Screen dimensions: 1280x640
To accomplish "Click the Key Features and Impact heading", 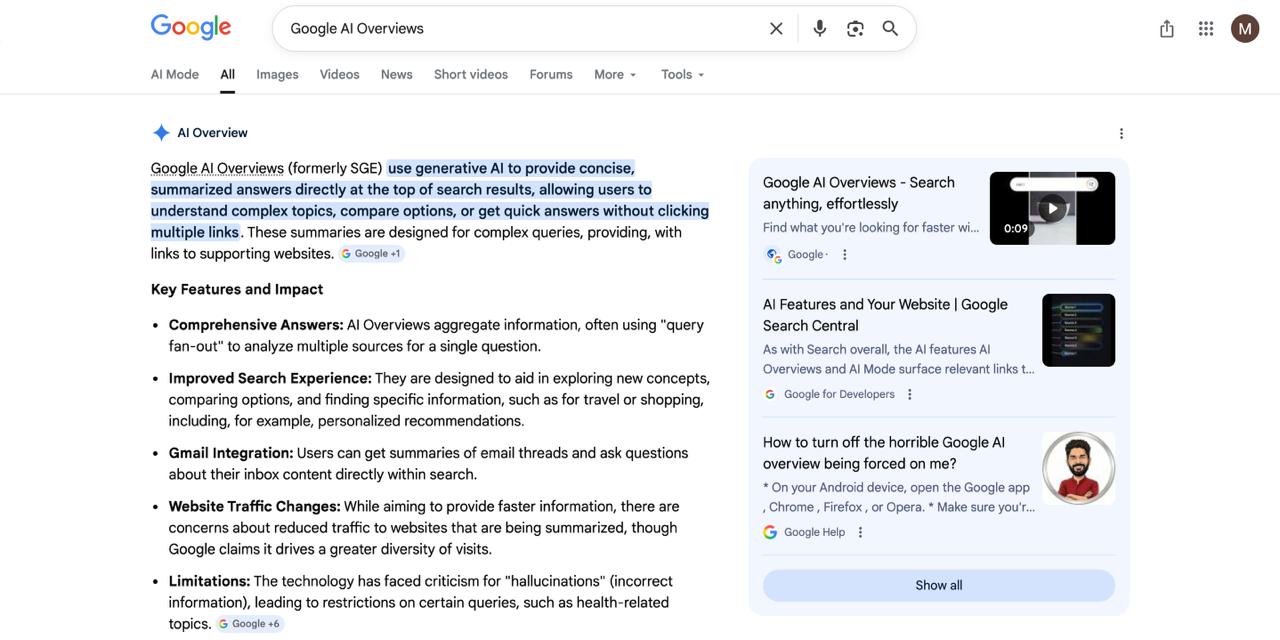I will (x=237, y=290).
